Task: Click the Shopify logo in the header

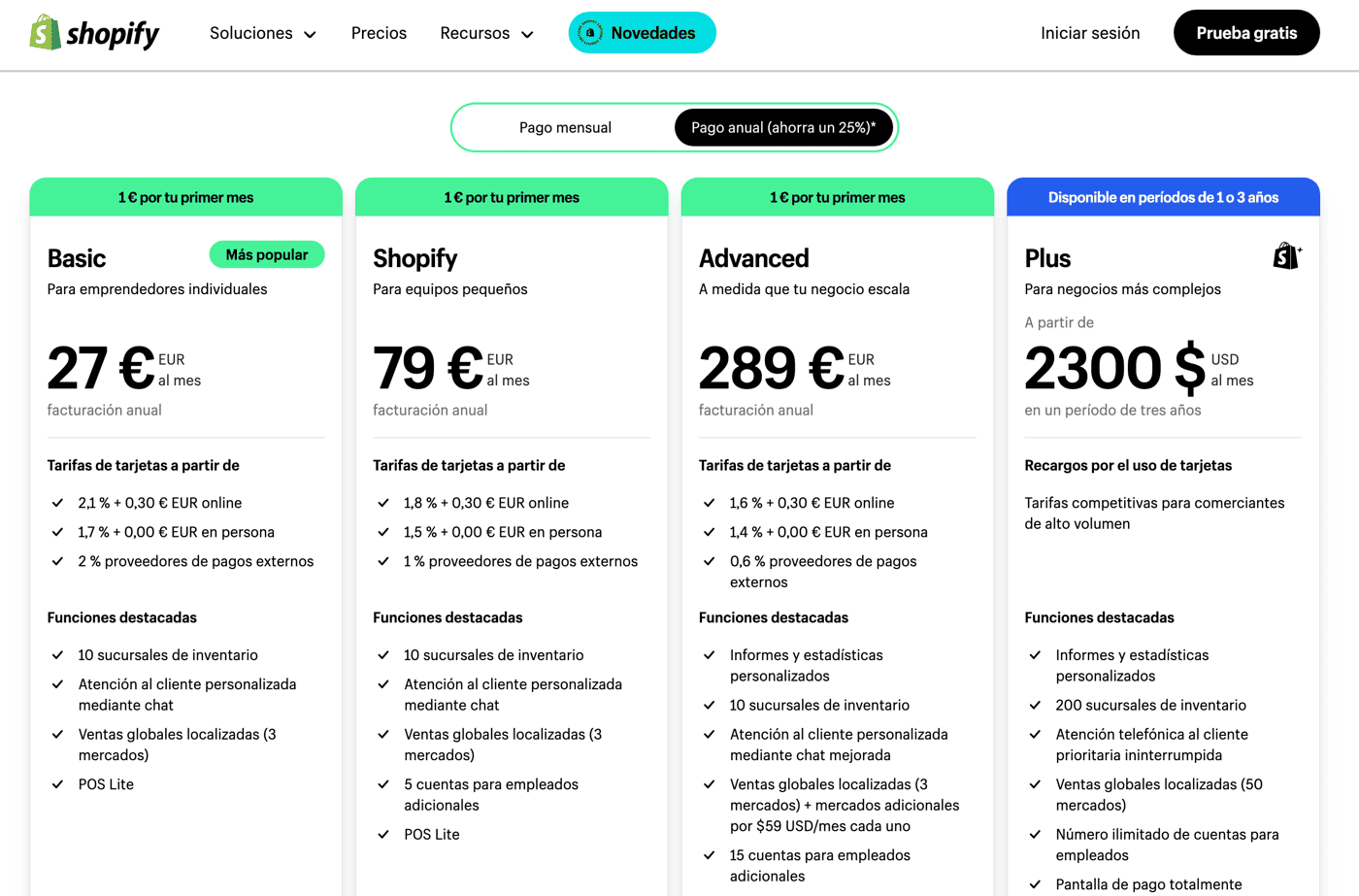Action: point(94,33)
